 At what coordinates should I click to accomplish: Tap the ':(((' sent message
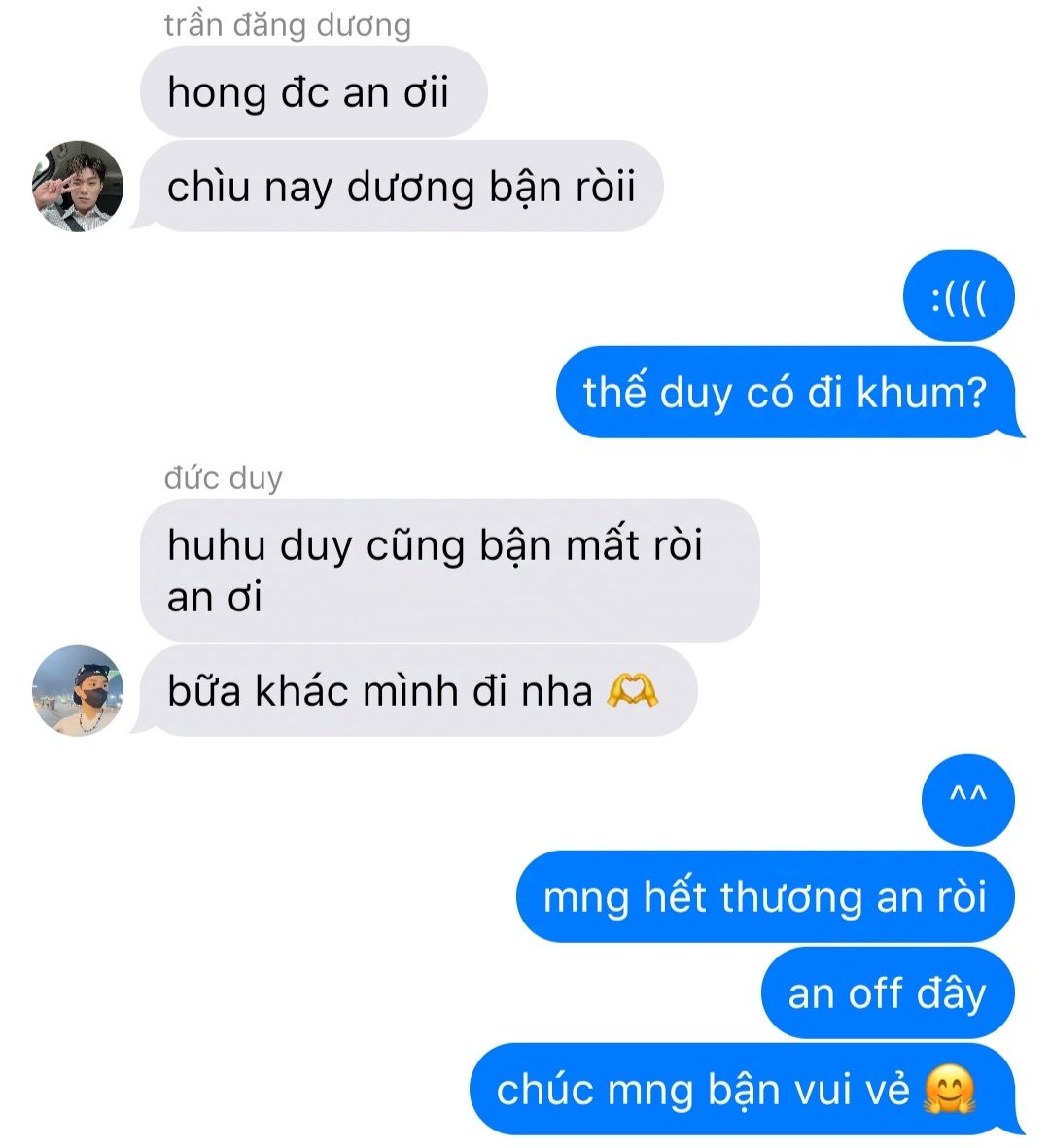click(x=959, y=296)
